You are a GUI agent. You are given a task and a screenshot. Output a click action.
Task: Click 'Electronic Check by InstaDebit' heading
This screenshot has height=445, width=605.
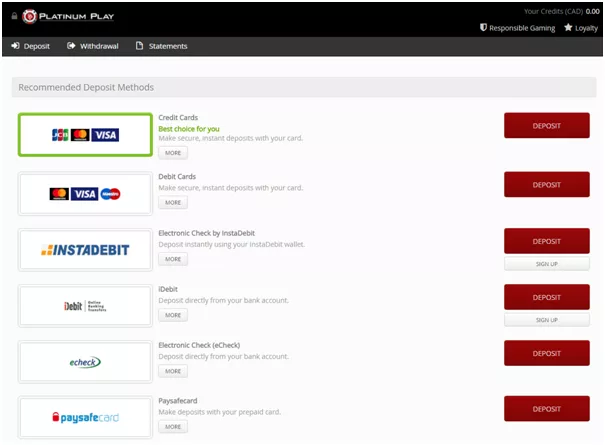click(x=206, y=233)
